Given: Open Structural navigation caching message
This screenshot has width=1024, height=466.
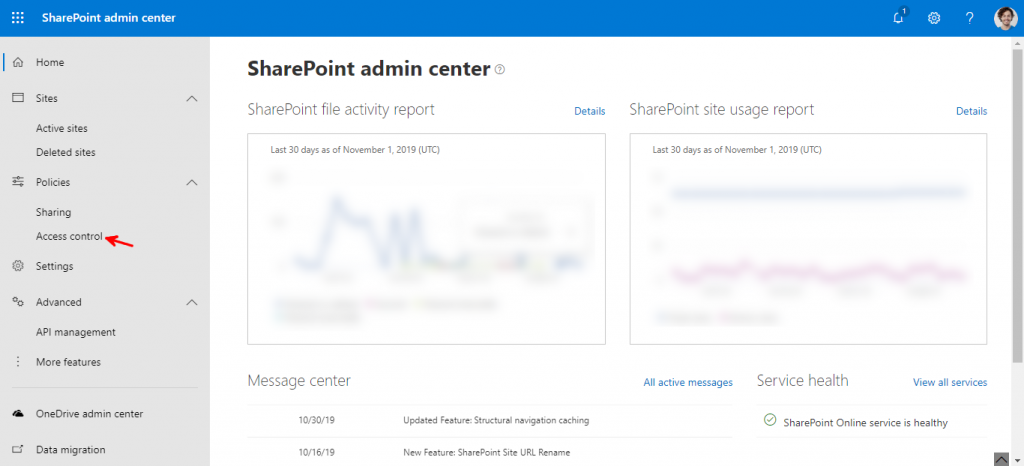Looking at the screenshot, I should pos(496,420).
